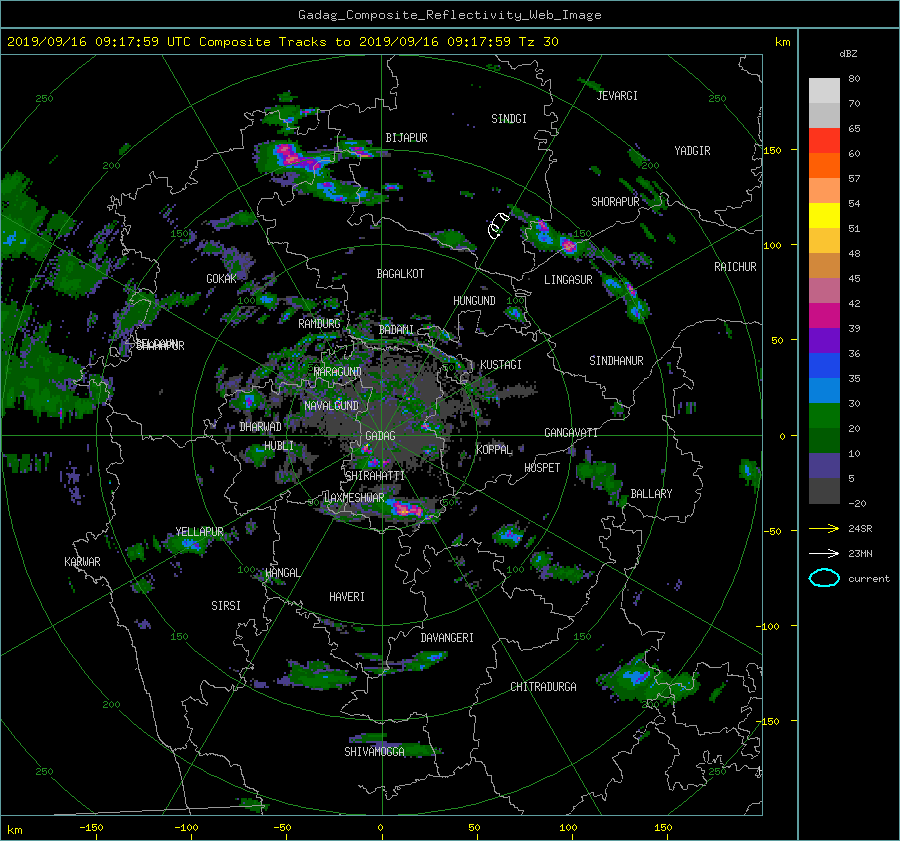Click the BIJAPUR city label
Image resolution: width=900 pixels, height=841 pixels.
406,138
